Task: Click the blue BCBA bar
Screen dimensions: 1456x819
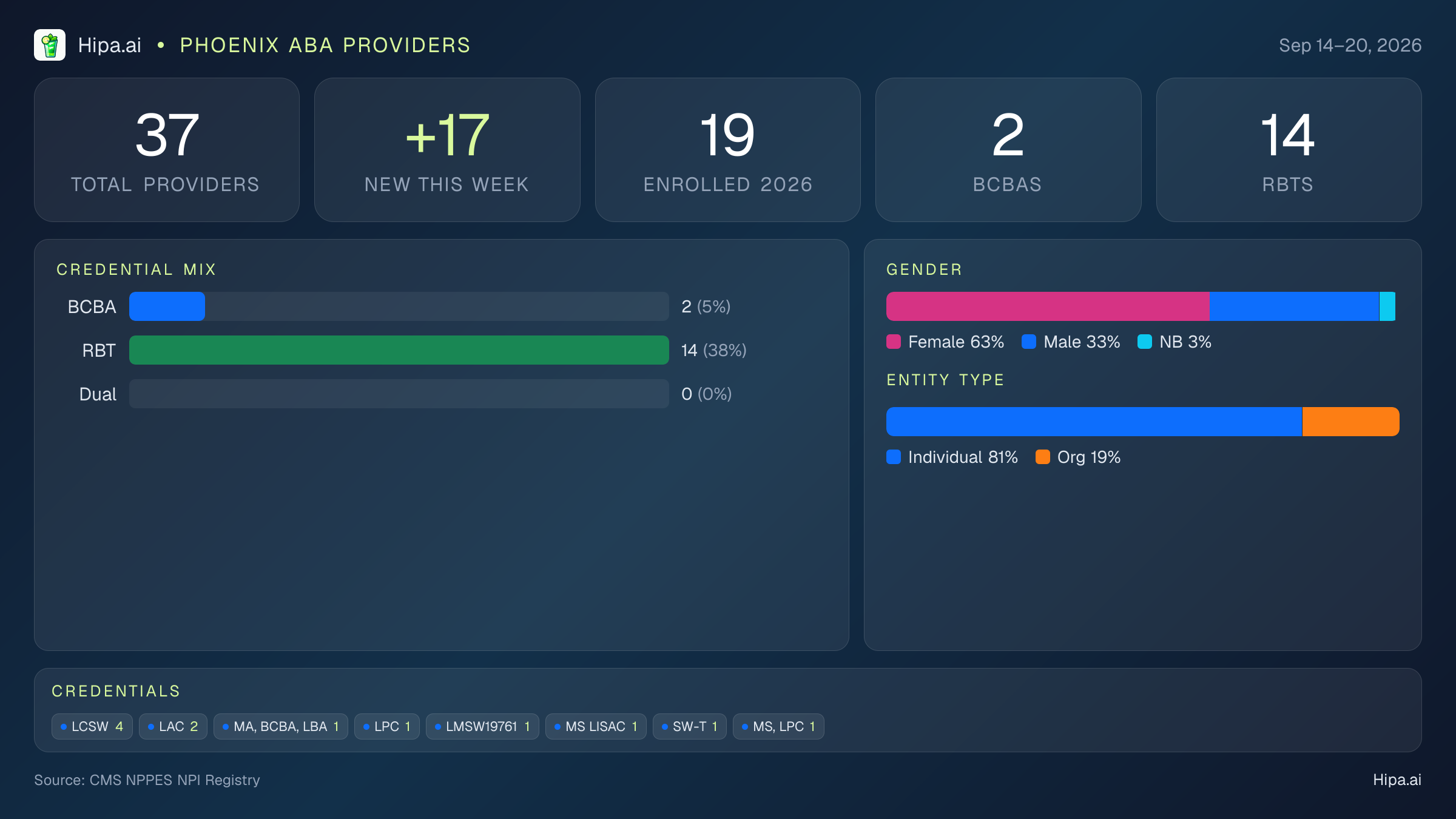Action: 167,306
